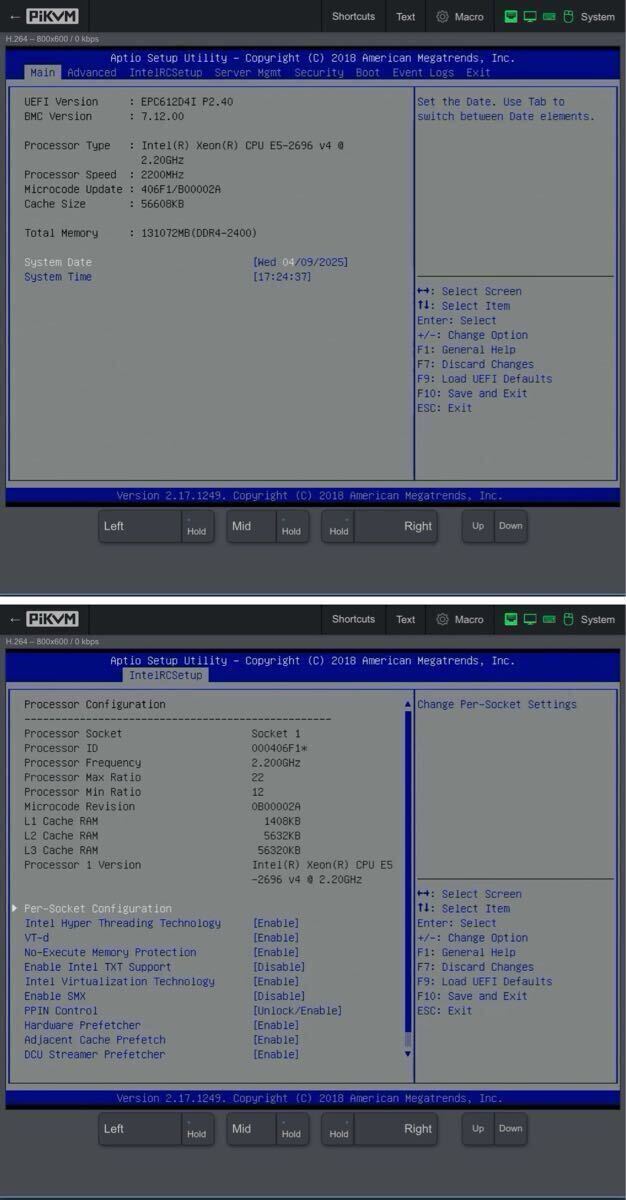Click the Down scroll button in the Main BIOS window

click(511, 526)
